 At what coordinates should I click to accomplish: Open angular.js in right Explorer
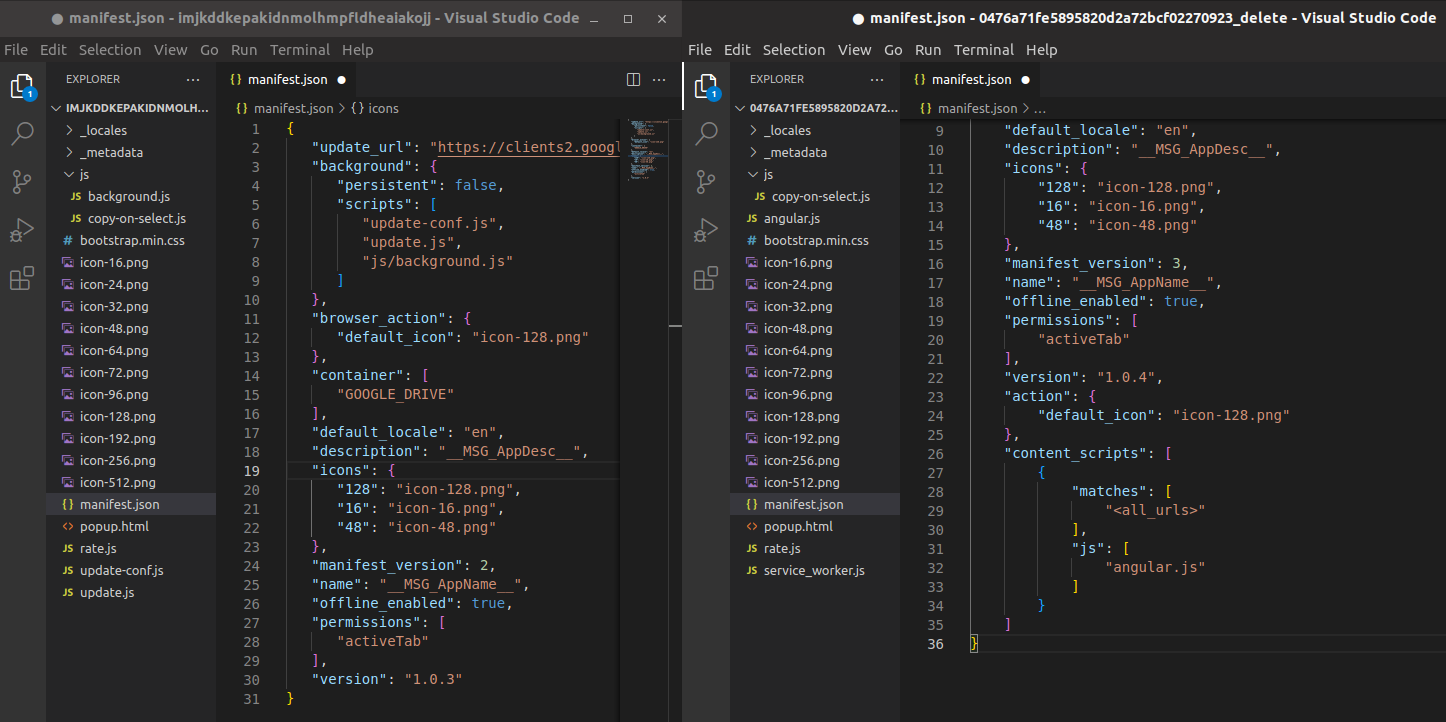click(x=815, y=218)
